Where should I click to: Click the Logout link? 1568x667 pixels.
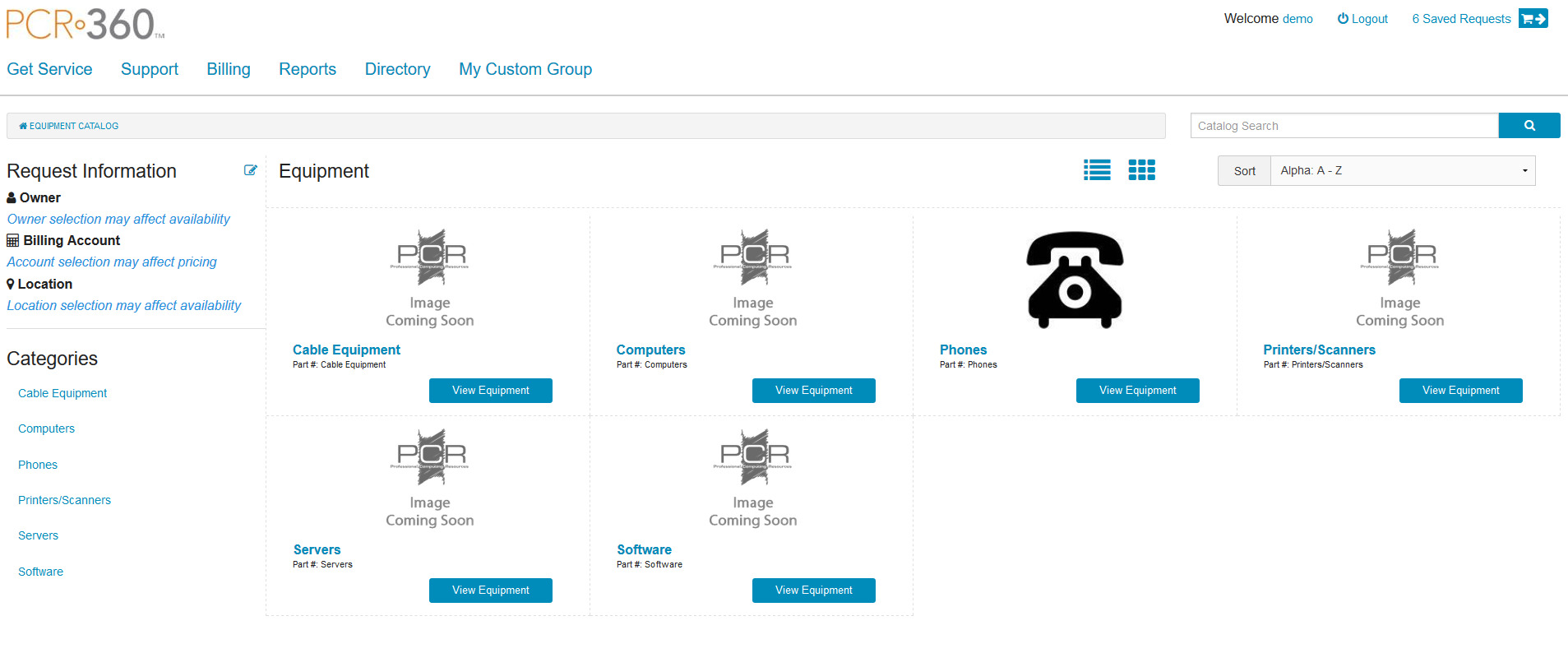[x=1362, y=19]
